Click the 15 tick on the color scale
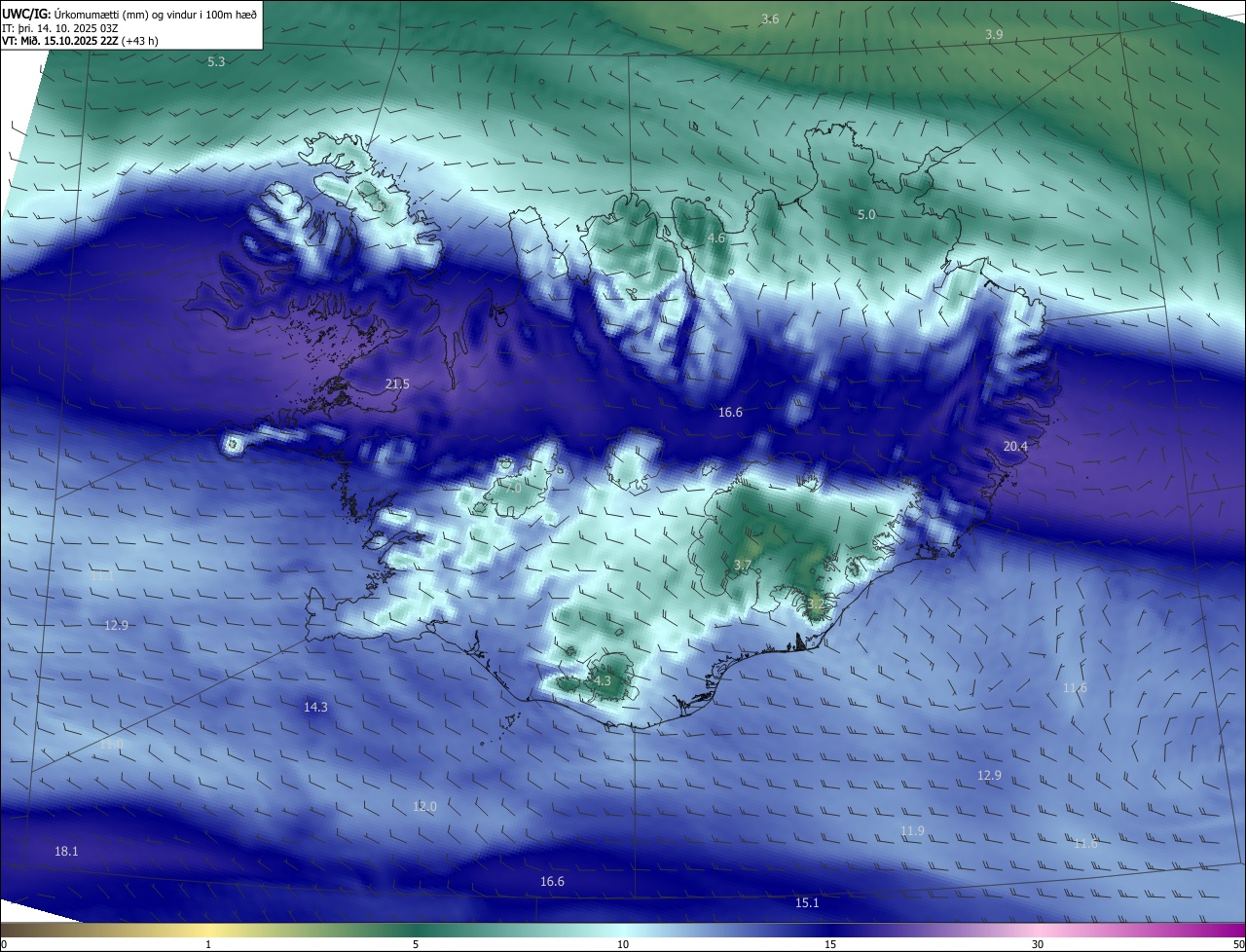Image resolution: width=1246 pixels, height=952 pixels. (x=830, y=944)
